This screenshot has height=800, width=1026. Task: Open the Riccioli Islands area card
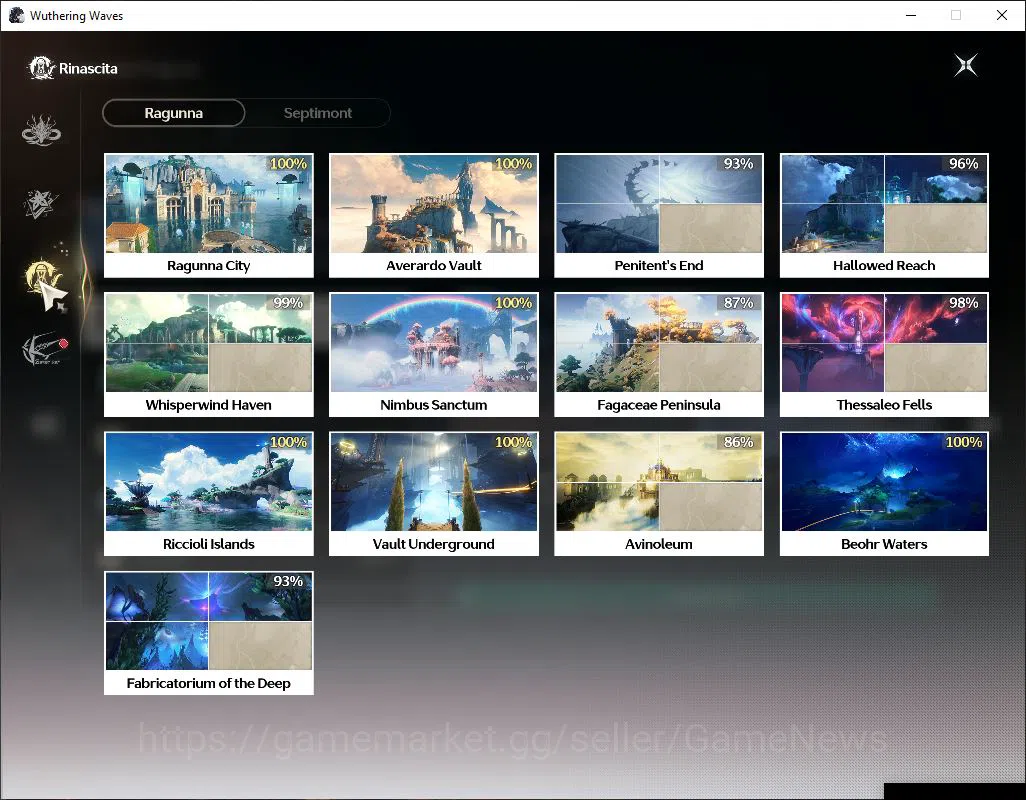point(209,494)
